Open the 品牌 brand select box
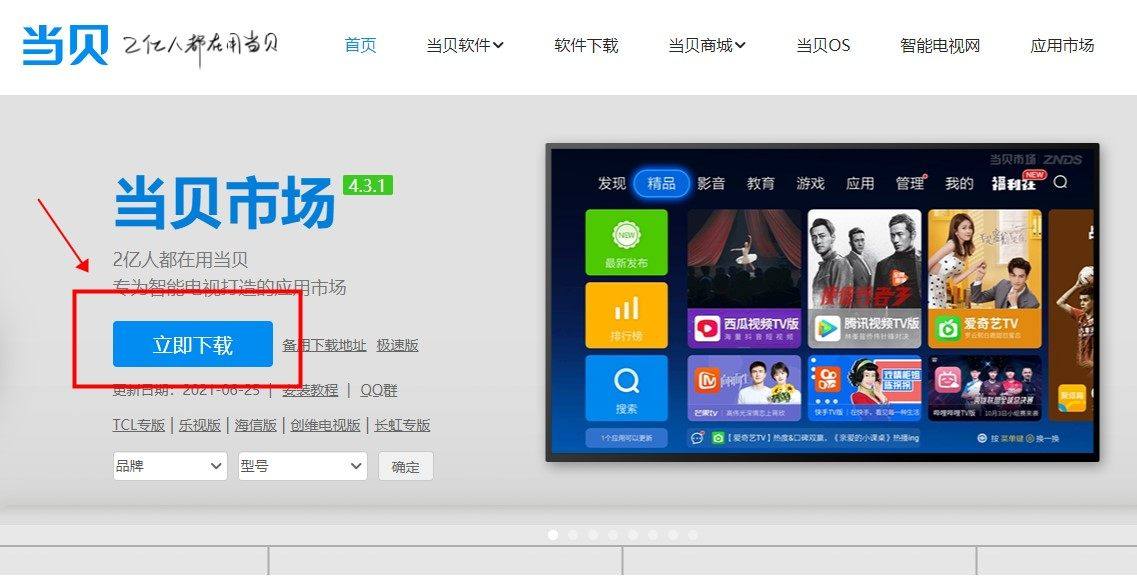The image size is (1137, 576). click(171, 466)
